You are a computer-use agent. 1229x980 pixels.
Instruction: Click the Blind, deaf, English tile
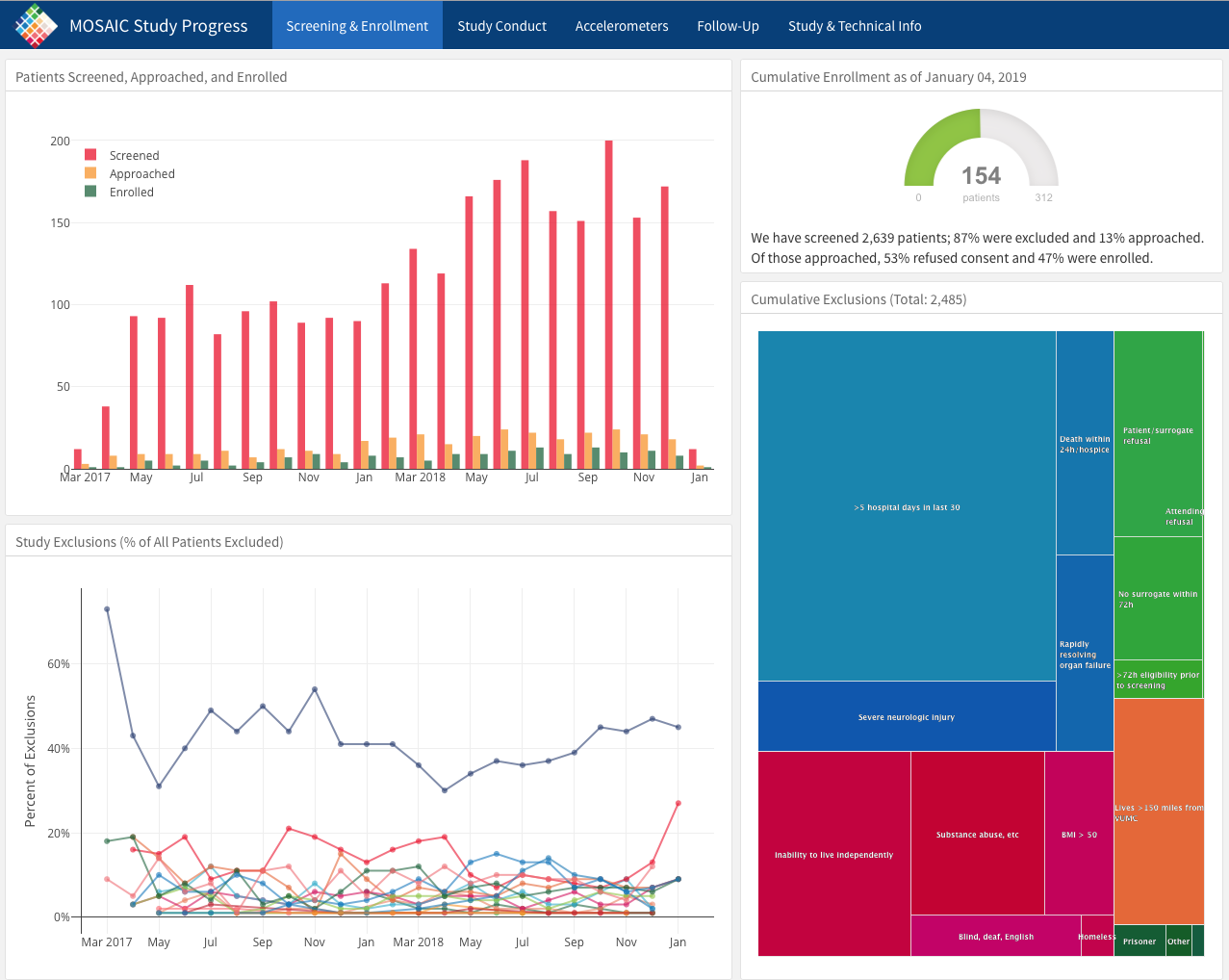995,936
